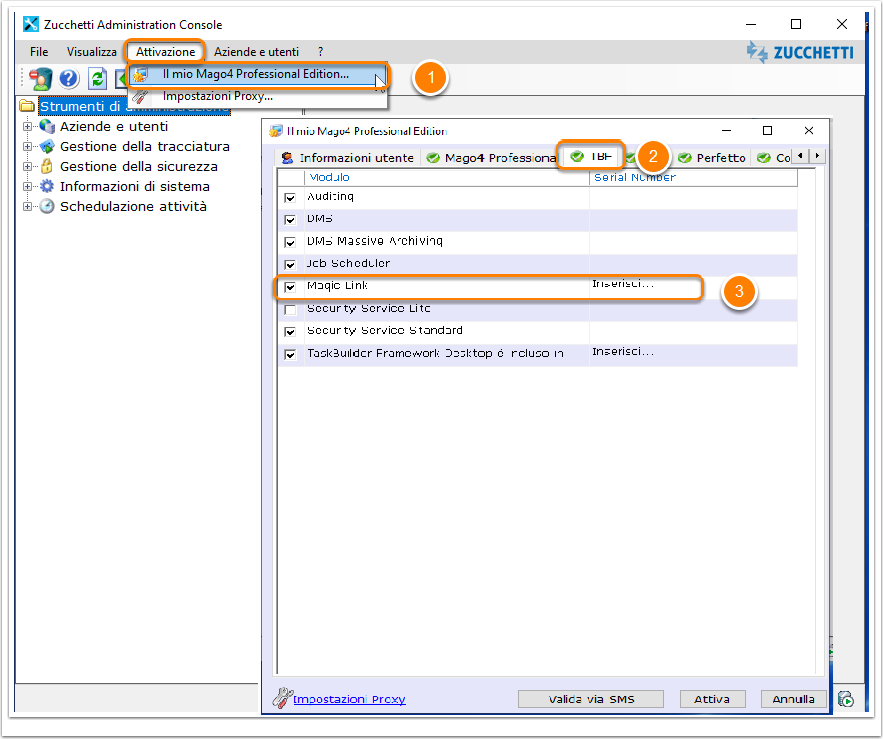The width and height of the screenshot is (883, 739).
Task: Open the blue question mark help icon
Action: click(x=69, y=78)
